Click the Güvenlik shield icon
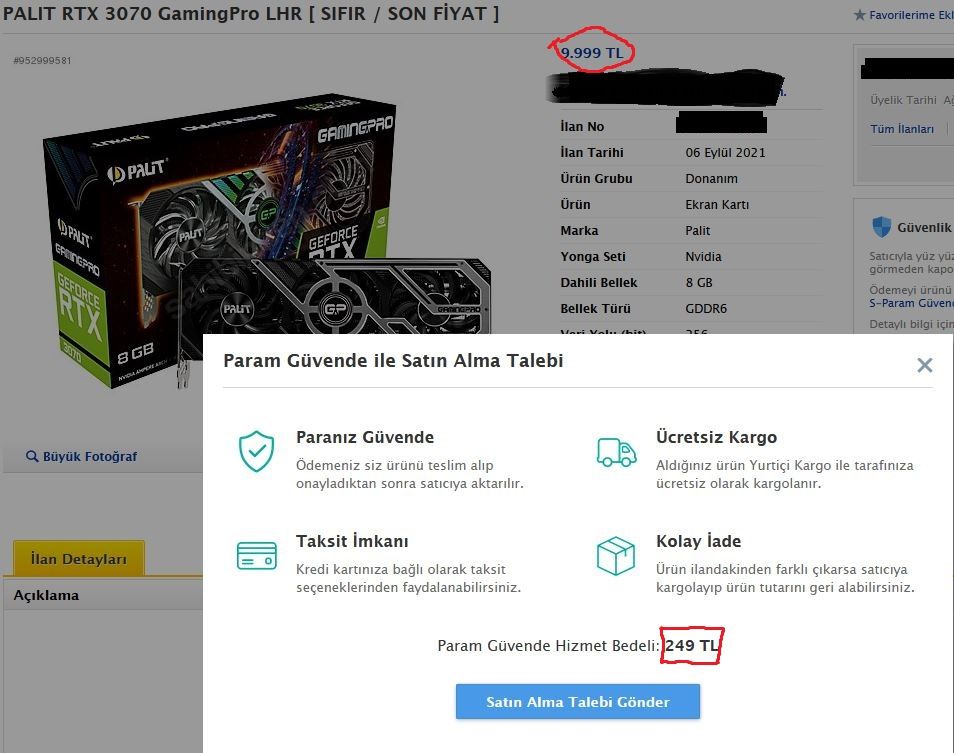 (881, 227)
